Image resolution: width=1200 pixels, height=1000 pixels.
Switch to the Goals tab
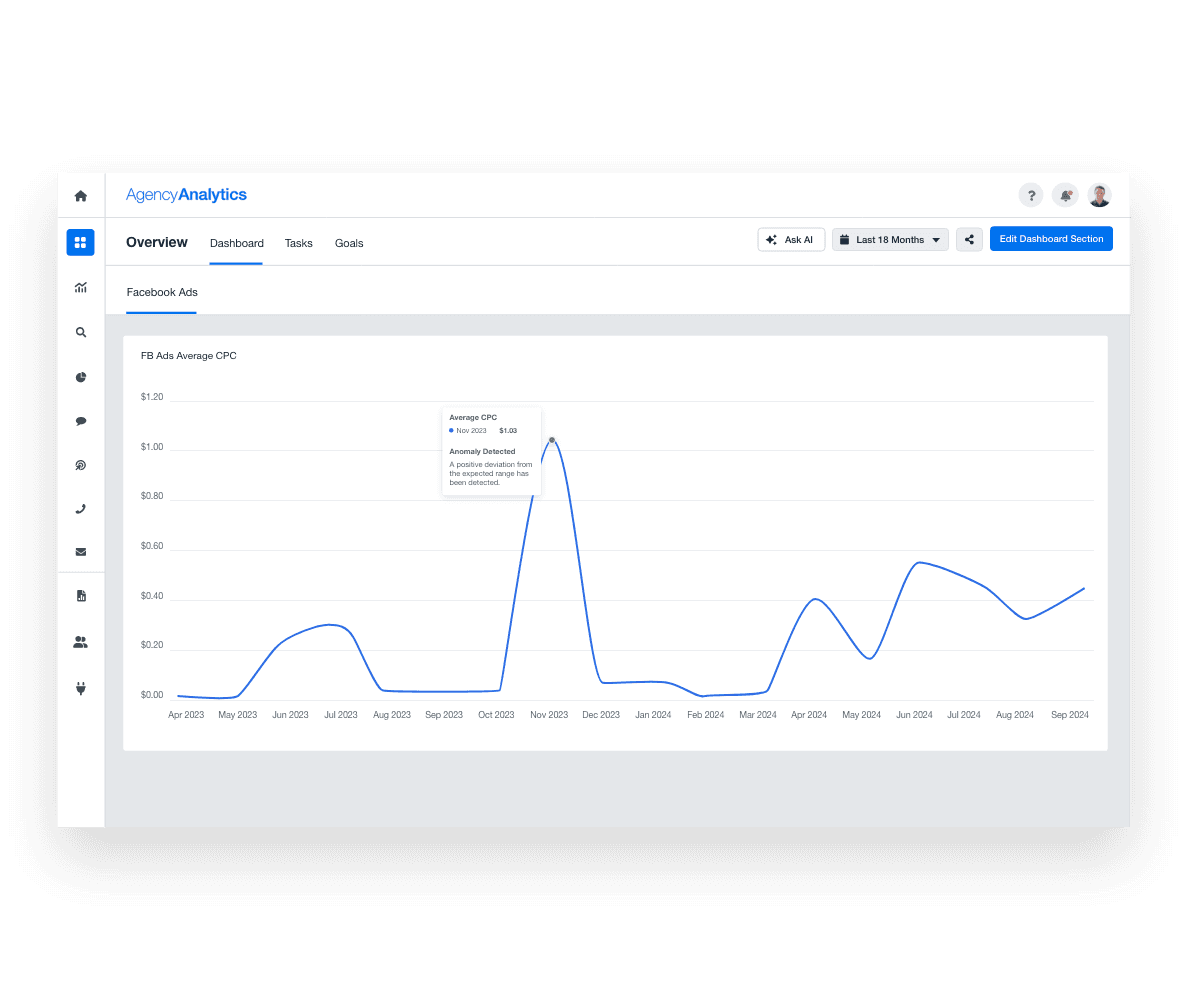tap(349, 243)
